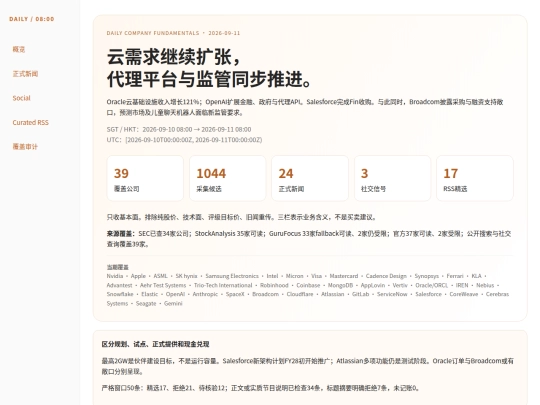
Task: Click Advantest in the coverage list
Action: (119, 285)
